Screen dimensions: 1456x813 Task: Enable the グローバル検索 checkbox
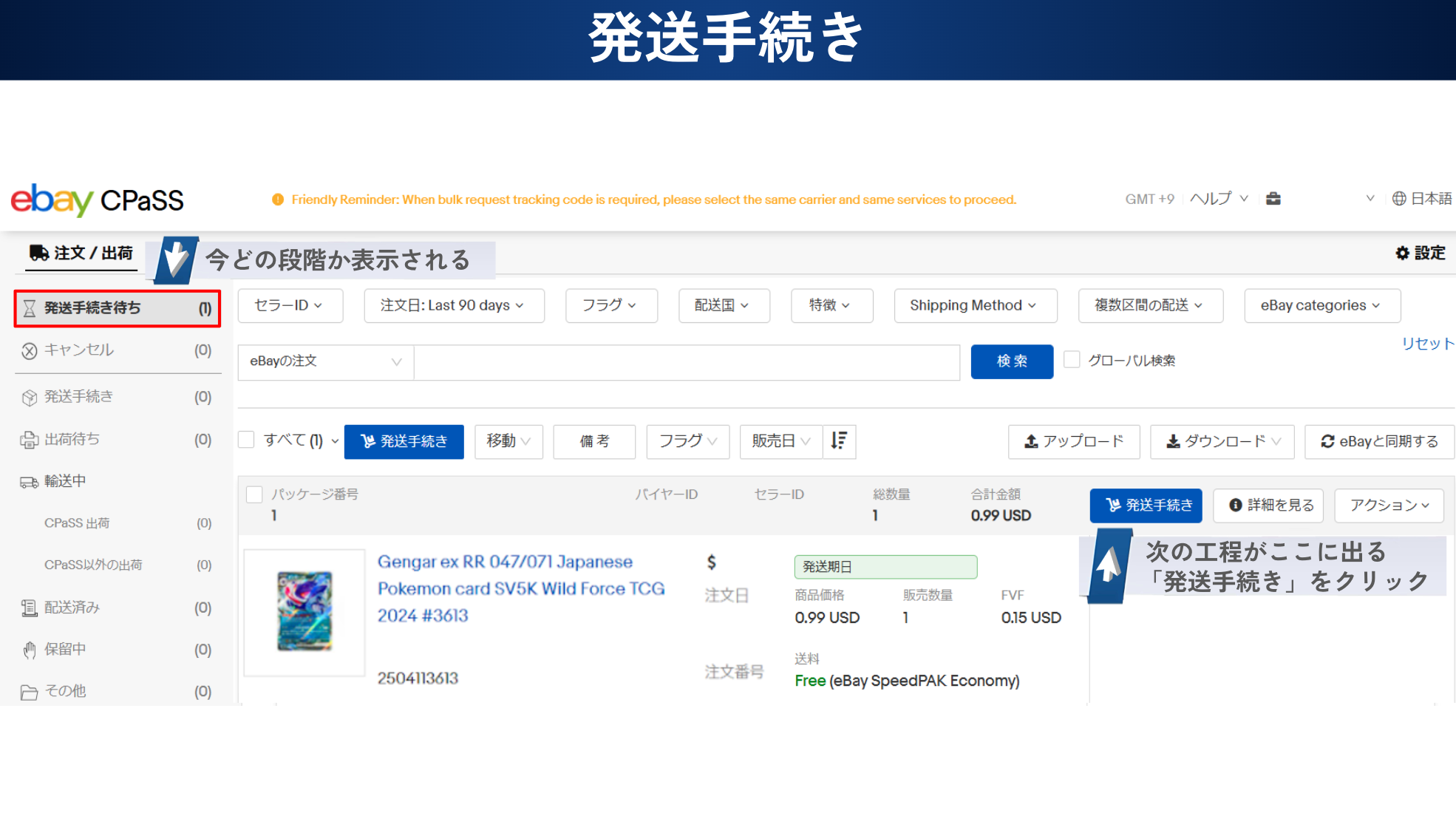[x=1072, y=360]
